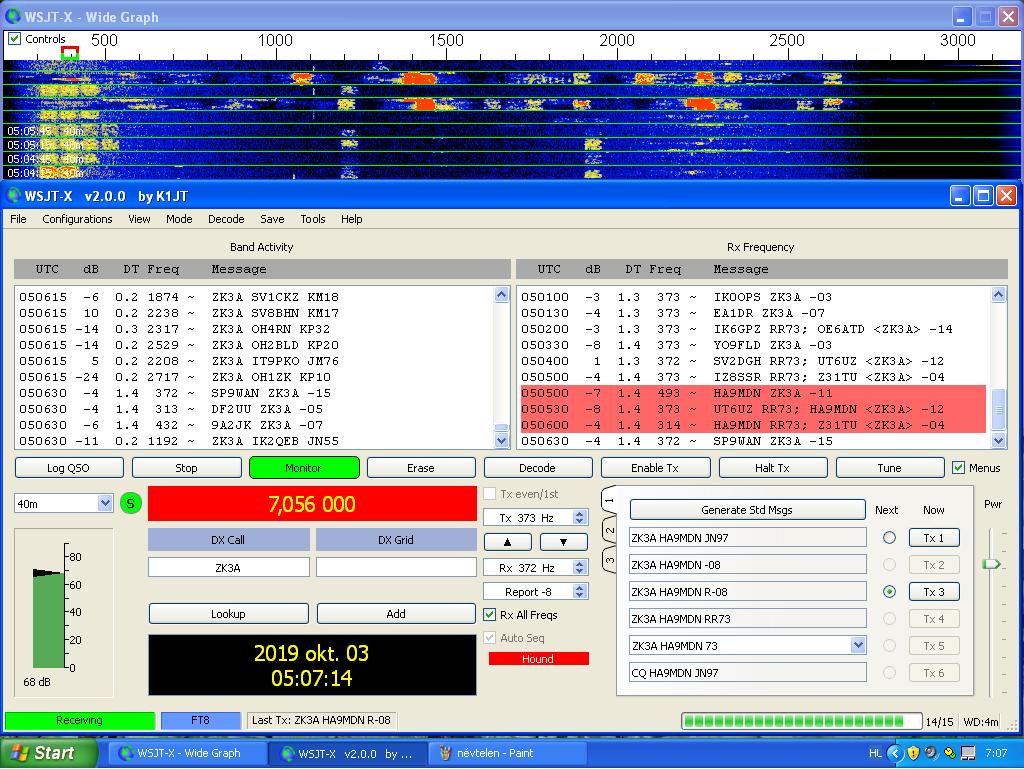This screenshot has height=769, width=1024.
Task: Click the Tune button
Action: tap(889, 467)
